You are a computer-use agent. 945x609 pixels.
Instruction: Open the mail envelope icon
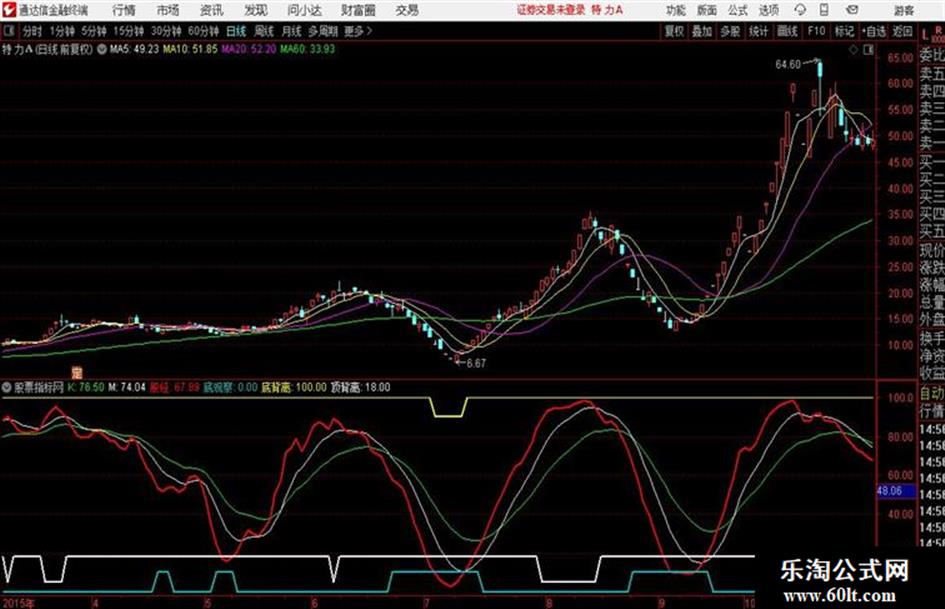[x=852, y=10]
